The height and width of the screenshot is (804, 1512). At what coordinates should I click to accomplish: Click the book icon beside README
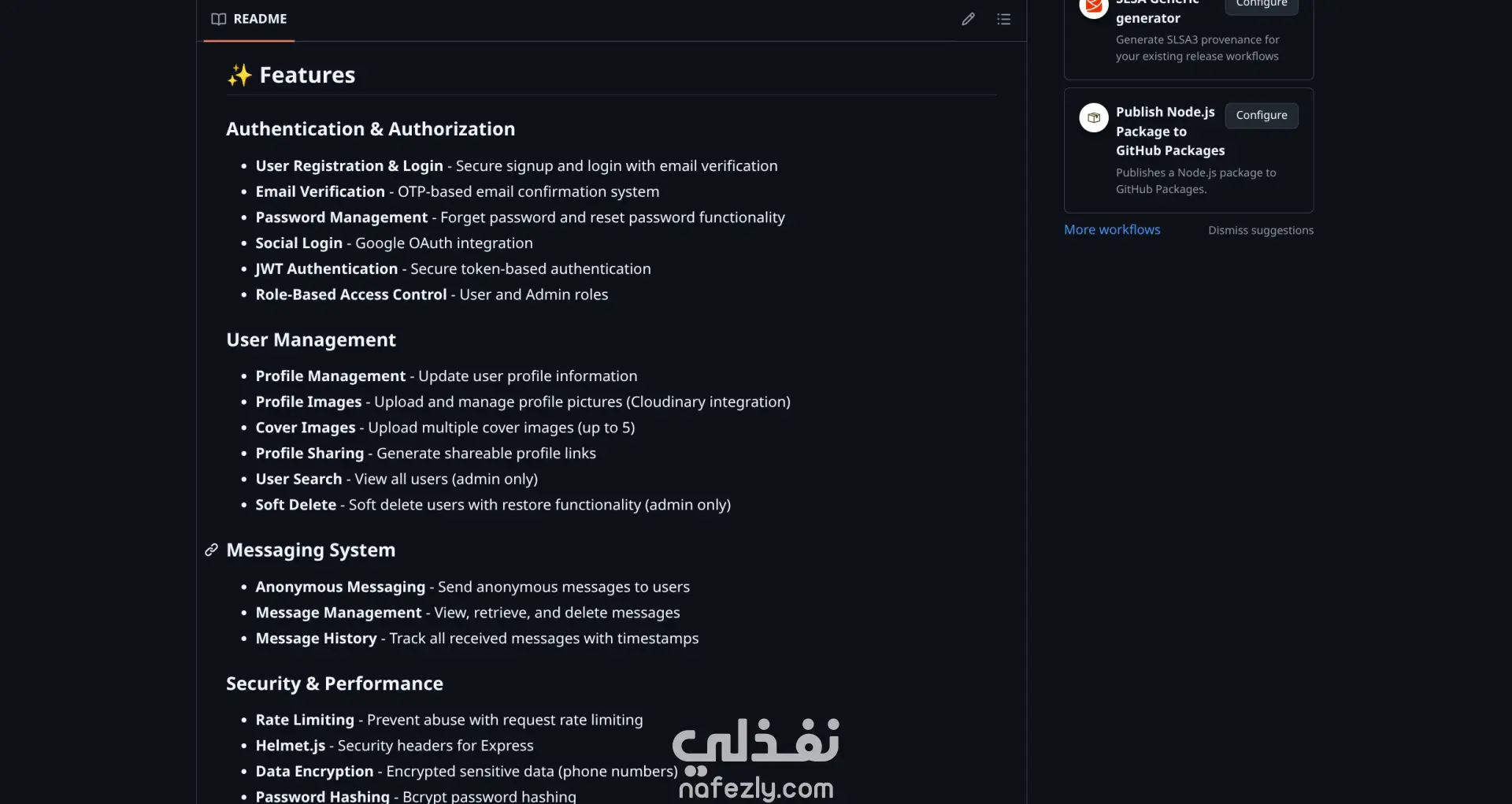tap(219, 19)
